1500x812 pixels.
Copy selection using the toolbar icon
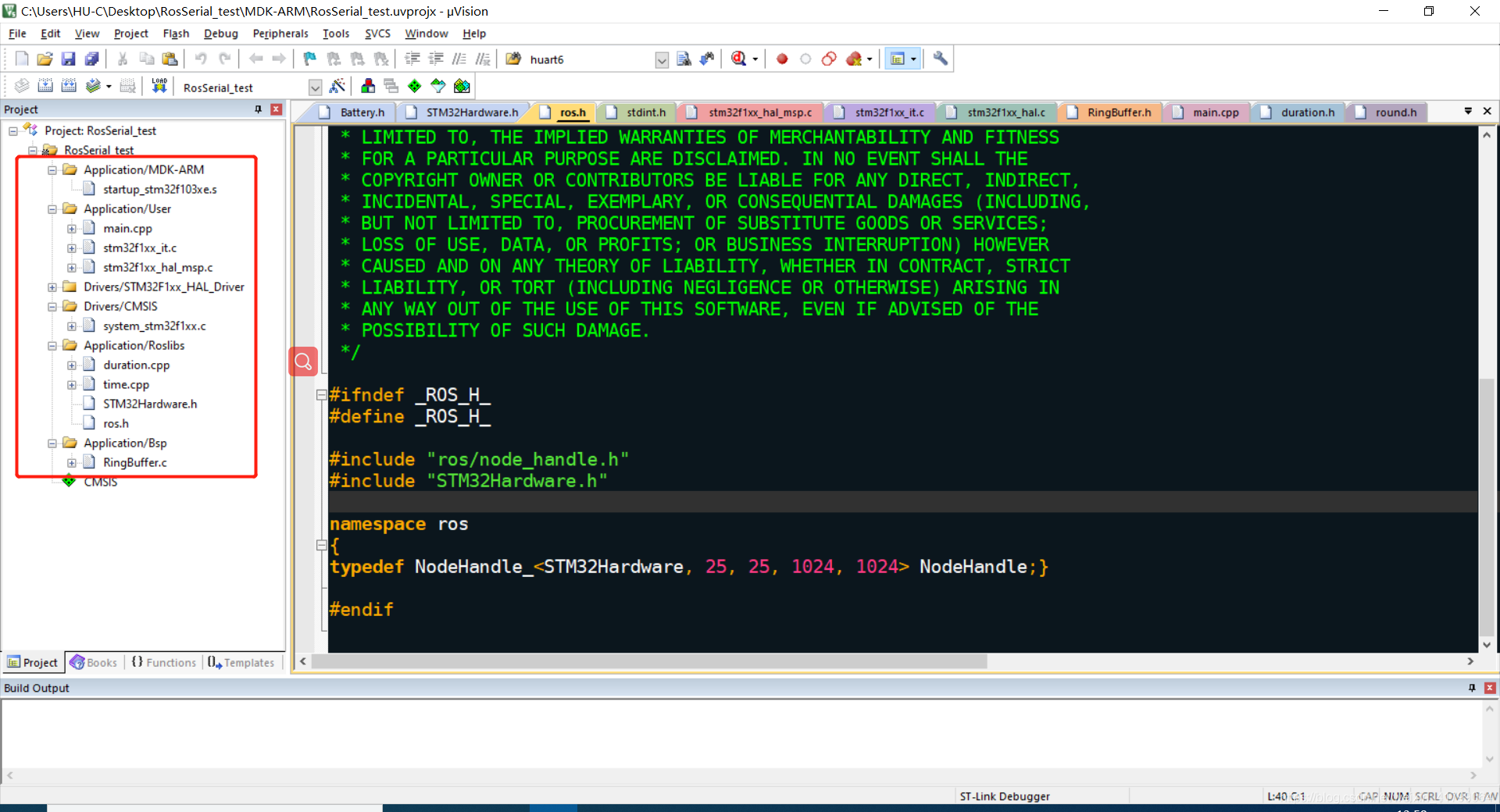click(146, 59)
